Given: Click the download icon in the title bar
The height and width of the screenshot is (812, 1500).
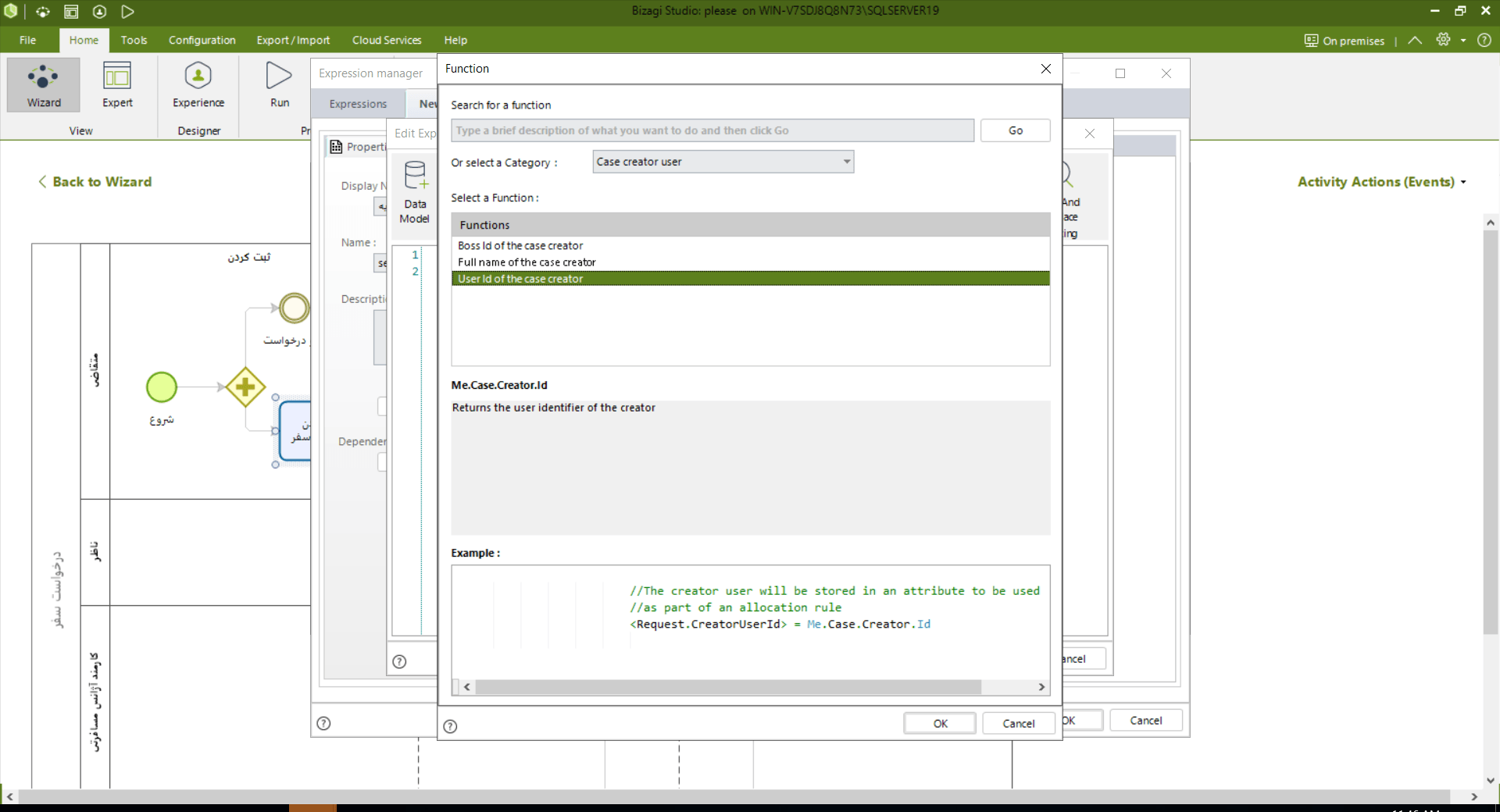Looking at the screenshot, I should click(x=99, y=11).
